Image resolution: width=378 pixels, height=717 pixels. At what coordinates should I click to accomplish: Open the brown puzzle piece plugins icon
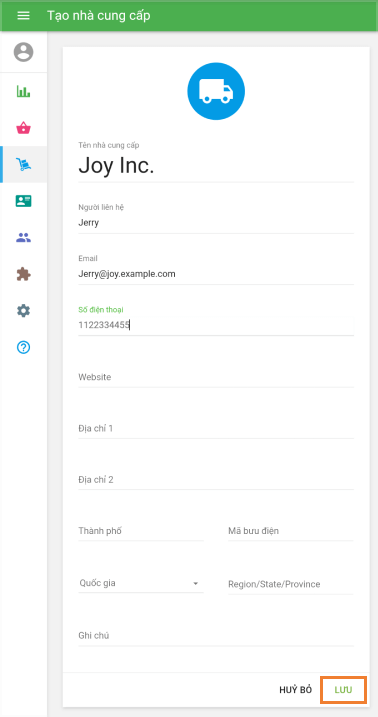(x=23, y=274)
